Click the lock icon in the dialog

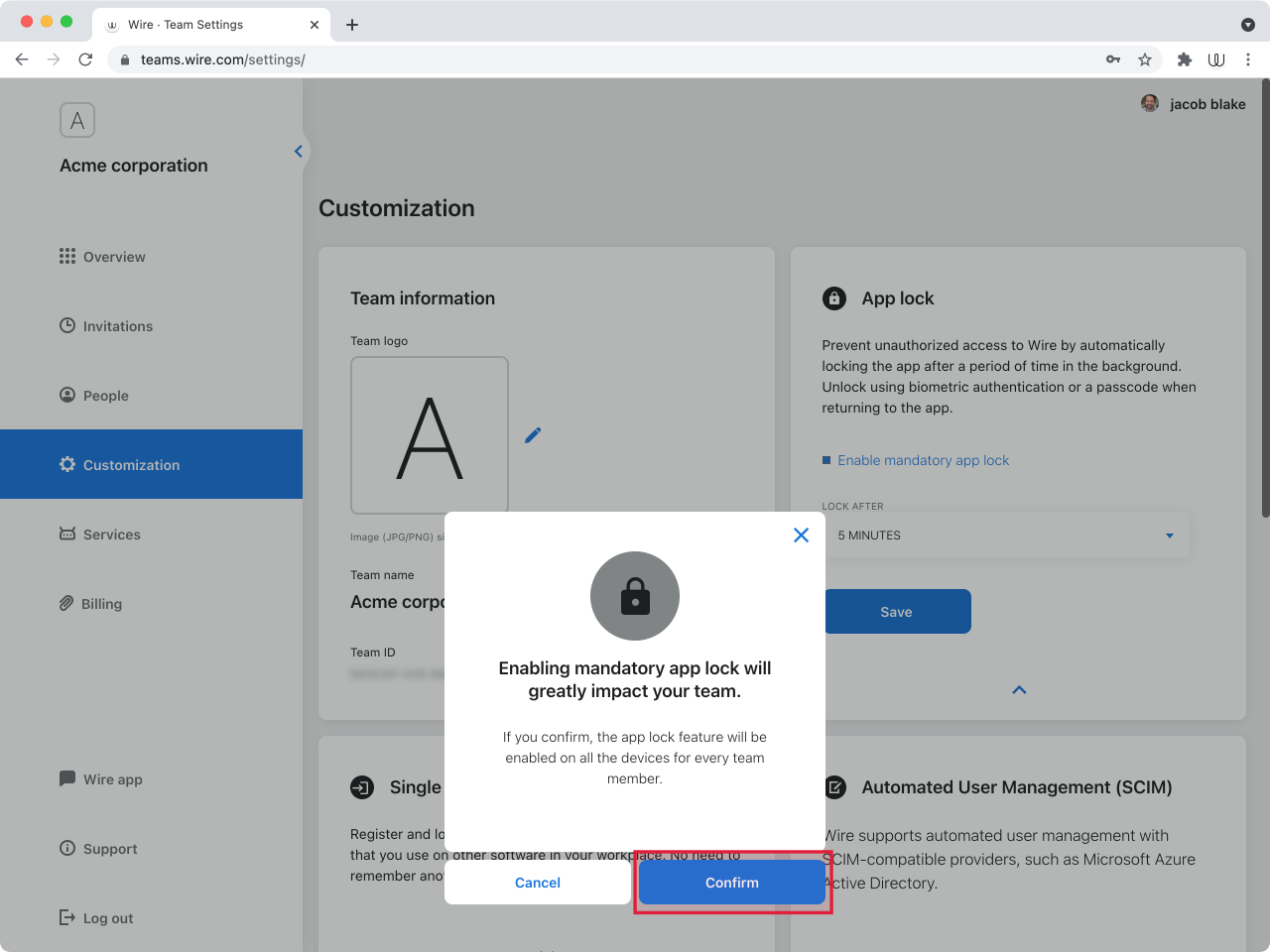[x=635, y=596]
